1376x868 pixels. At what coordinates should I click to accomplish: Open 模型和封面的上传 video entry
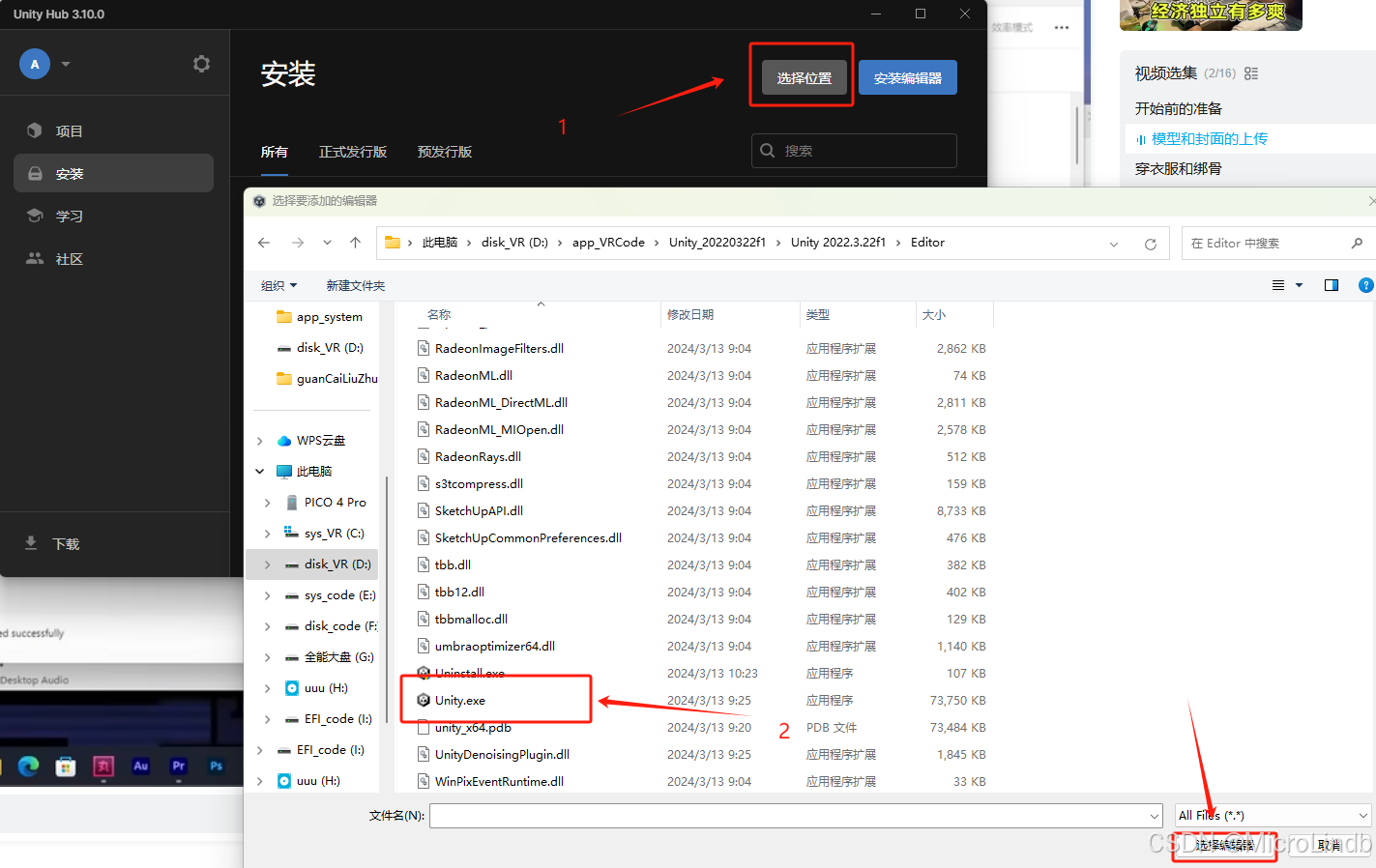pos(1209,138)
